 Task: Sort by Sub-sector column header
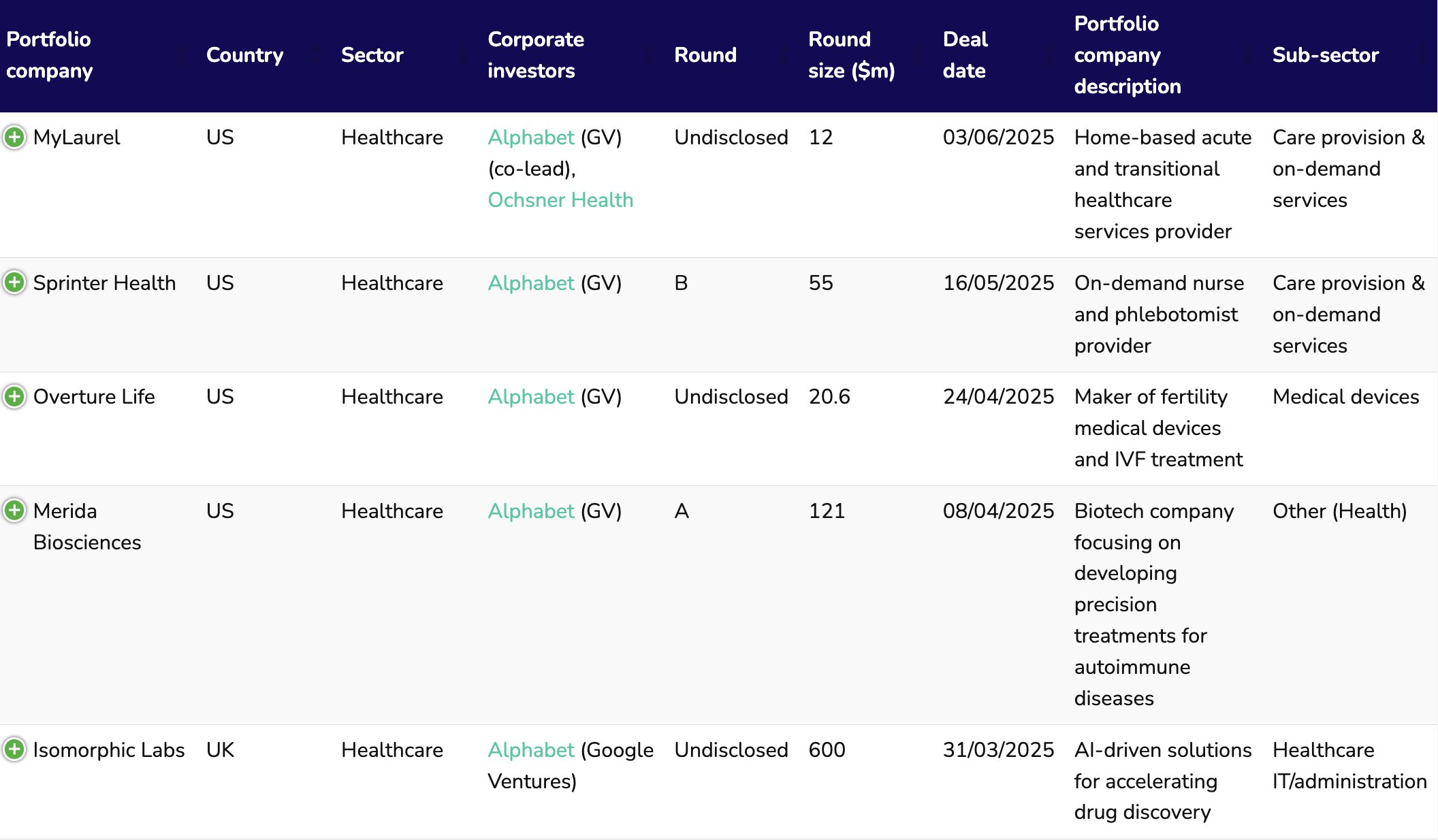click(1325, 55)
